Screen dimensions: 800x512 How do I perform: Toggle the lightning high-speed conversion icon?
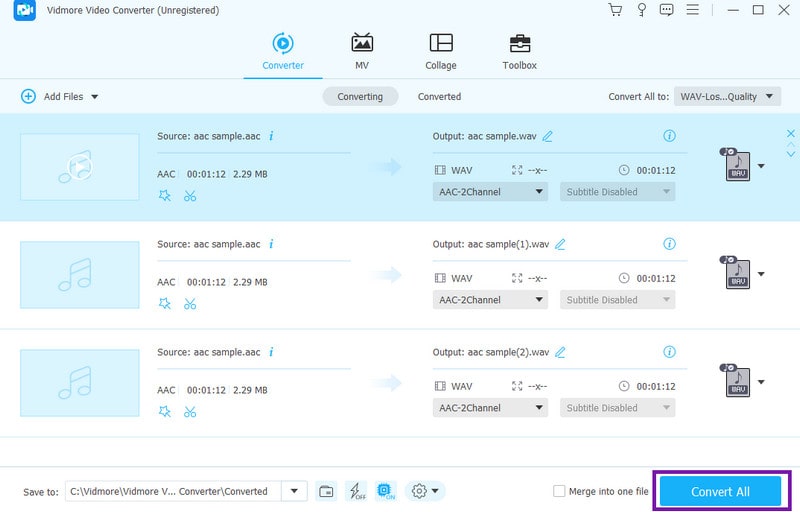pos(356,491)
